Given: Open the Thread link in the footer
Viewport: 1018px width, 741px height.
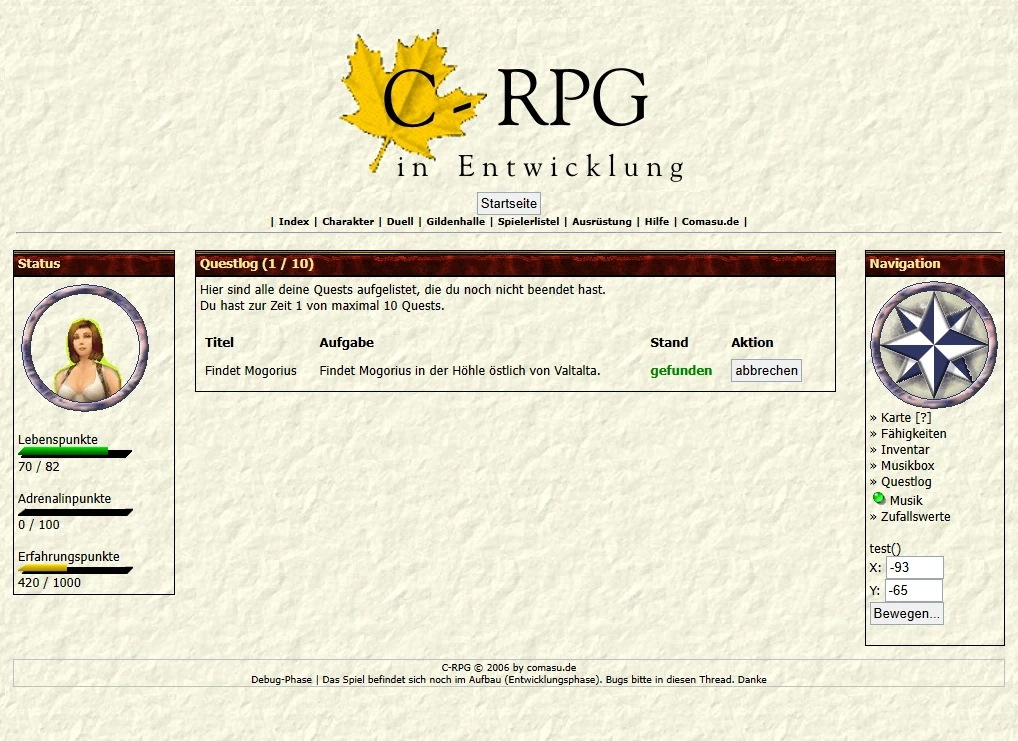Looking at the screenshot, I should click(717, 680).
